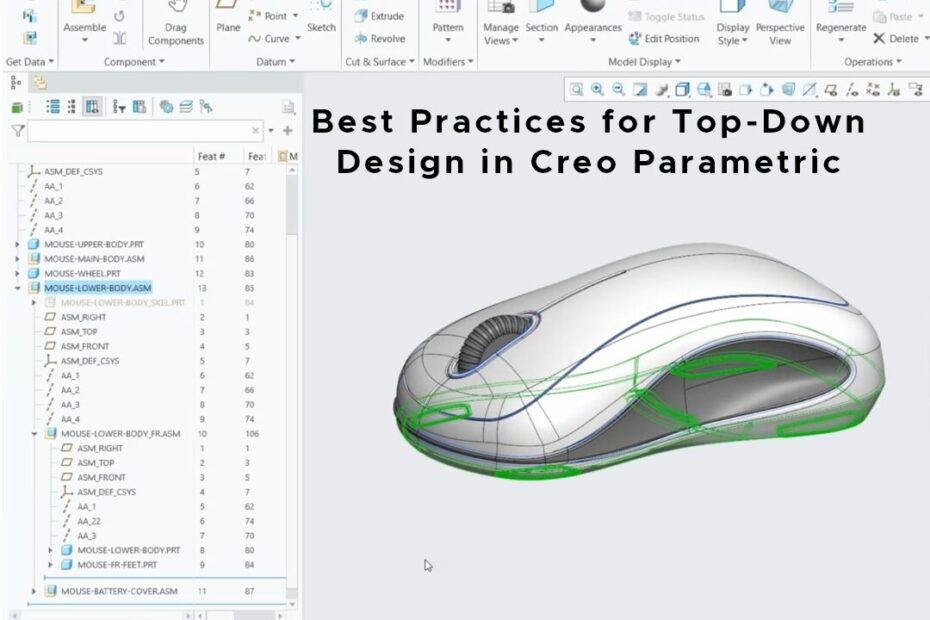Expand the Component group menu

click(x=134, y=62)
